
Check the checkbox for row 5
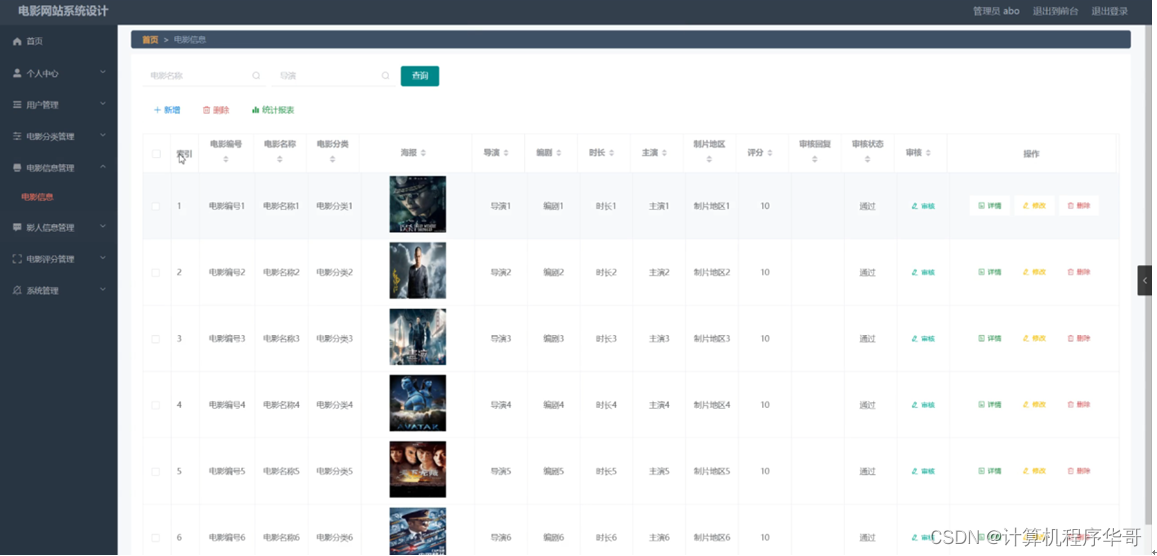click(156, 471)
